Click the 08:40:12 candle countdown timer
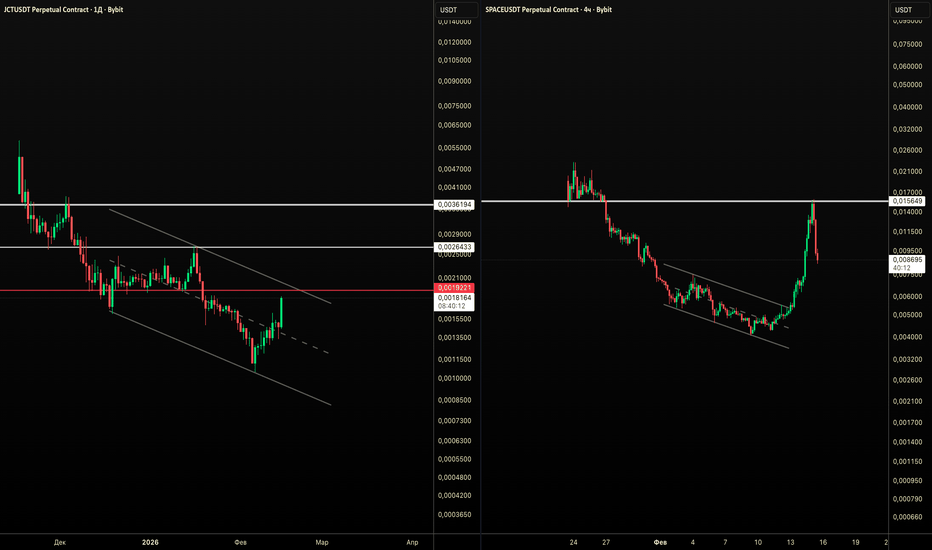This screenshot has width=932, height=550. click(452, 306)
